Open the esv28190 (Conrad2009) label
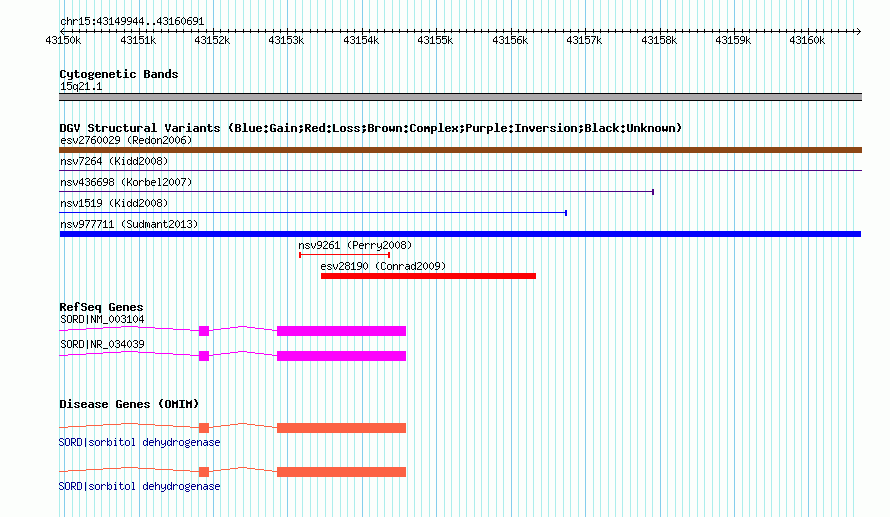 coord(383,266)
